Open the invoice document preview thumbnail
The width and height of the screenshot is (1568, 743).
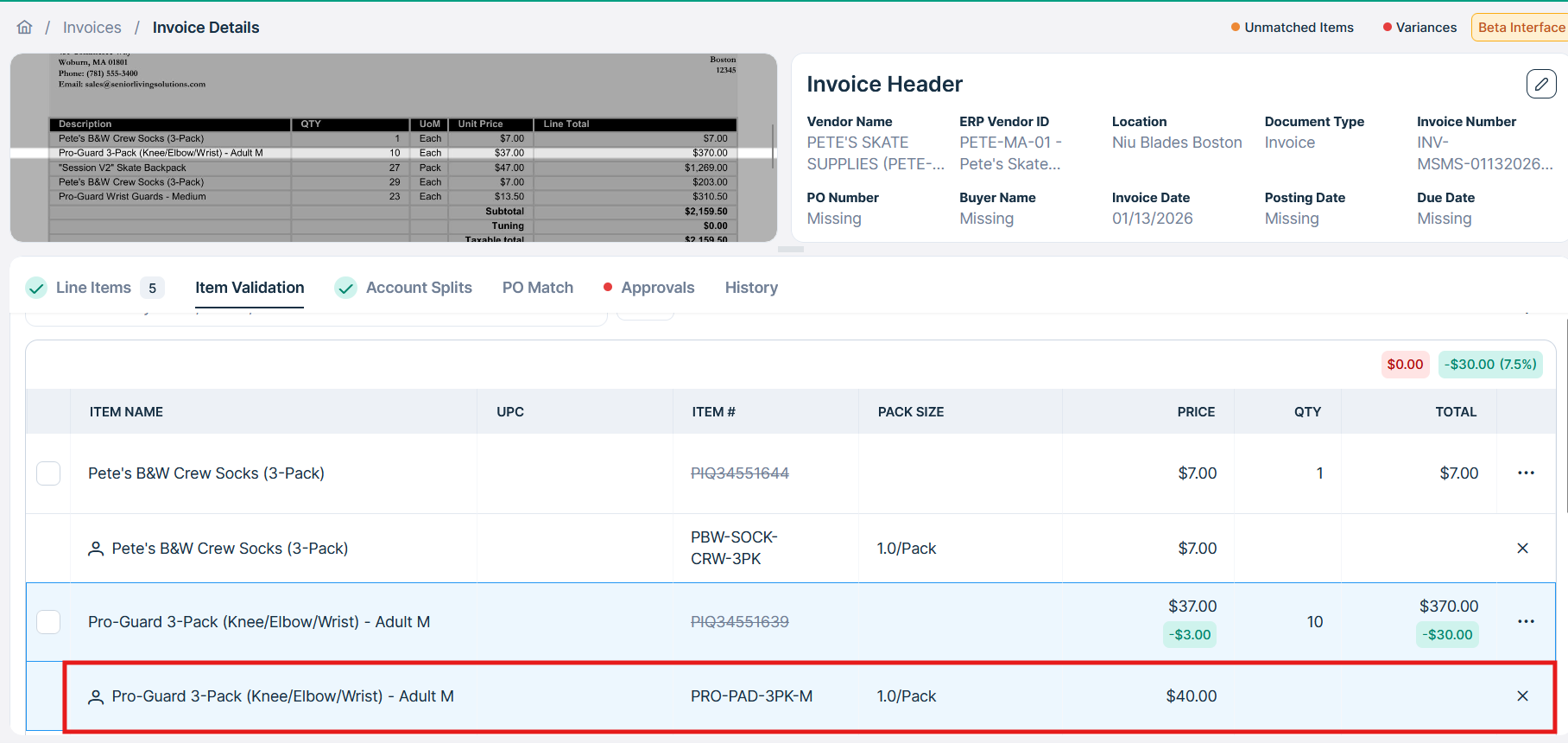pyautogui.click(x=394, y=148)
